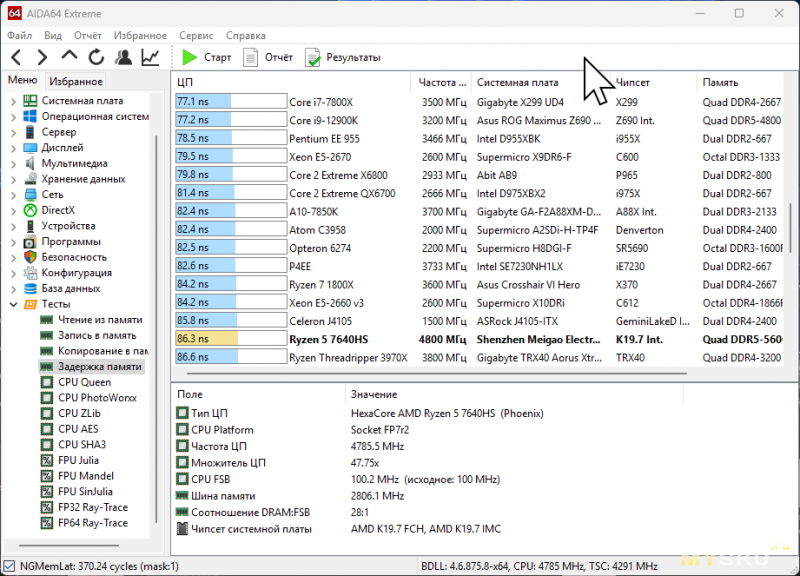Select the highlighted 86.3 ns result bar
Viewport: 800px width, 576px height.
pyautogui.click(x=231, y=339)
